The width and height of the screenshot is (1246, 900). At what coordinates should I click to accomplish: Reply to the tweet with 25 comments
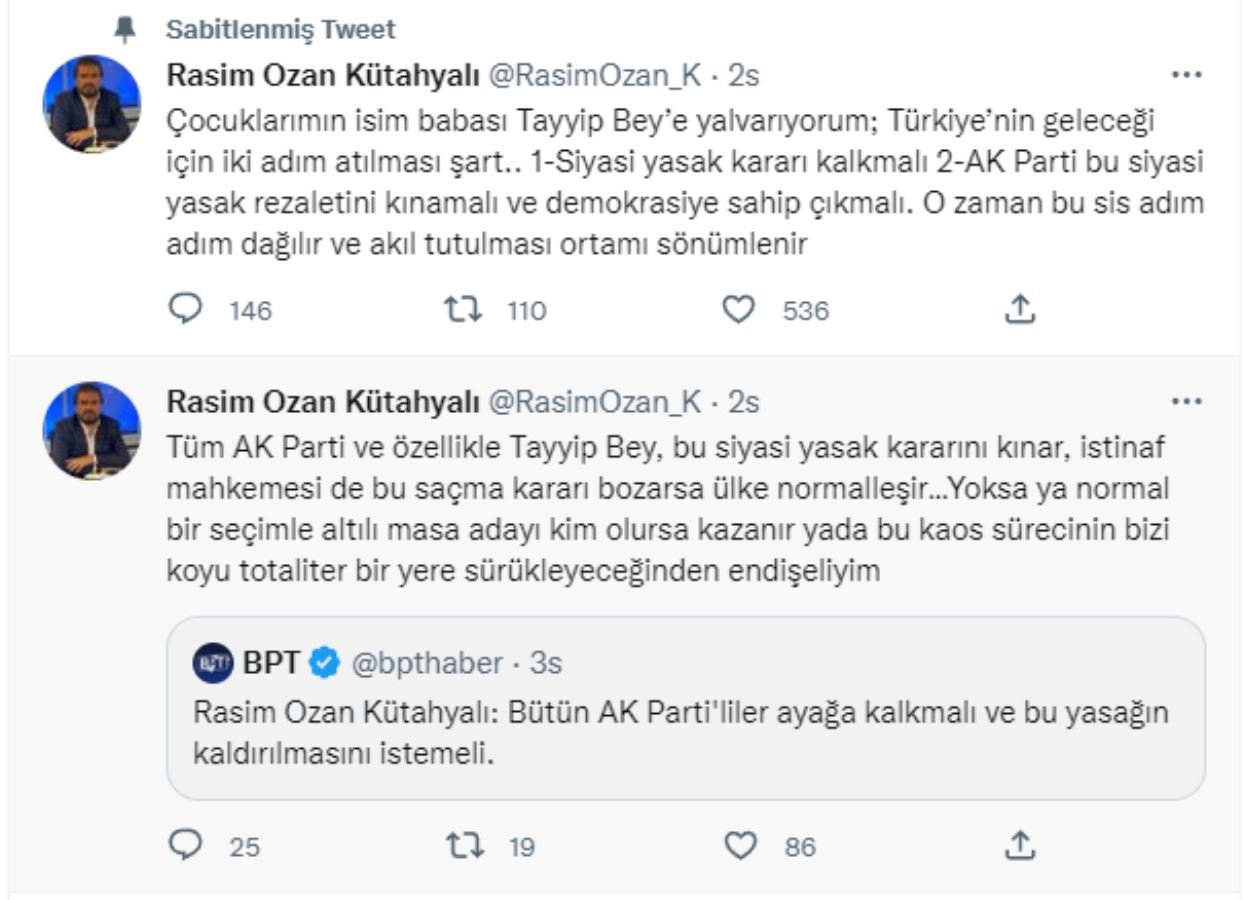pos(185,847)
